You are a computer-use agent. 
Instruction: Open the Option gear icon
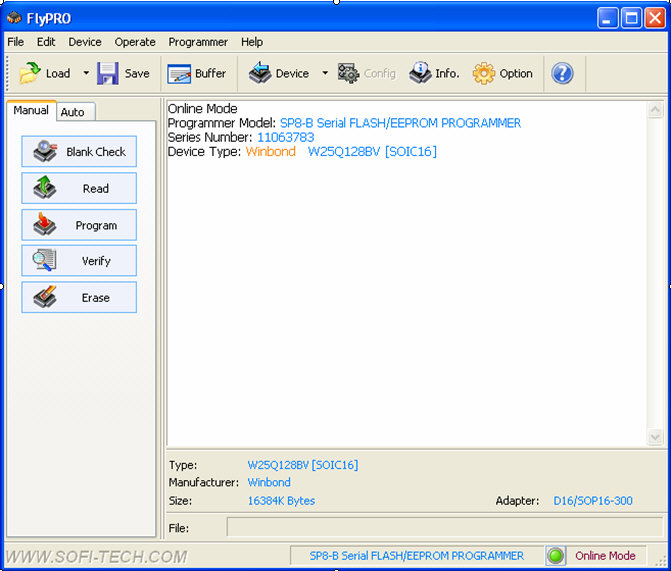pyautogui.click(x=484, y=73)
